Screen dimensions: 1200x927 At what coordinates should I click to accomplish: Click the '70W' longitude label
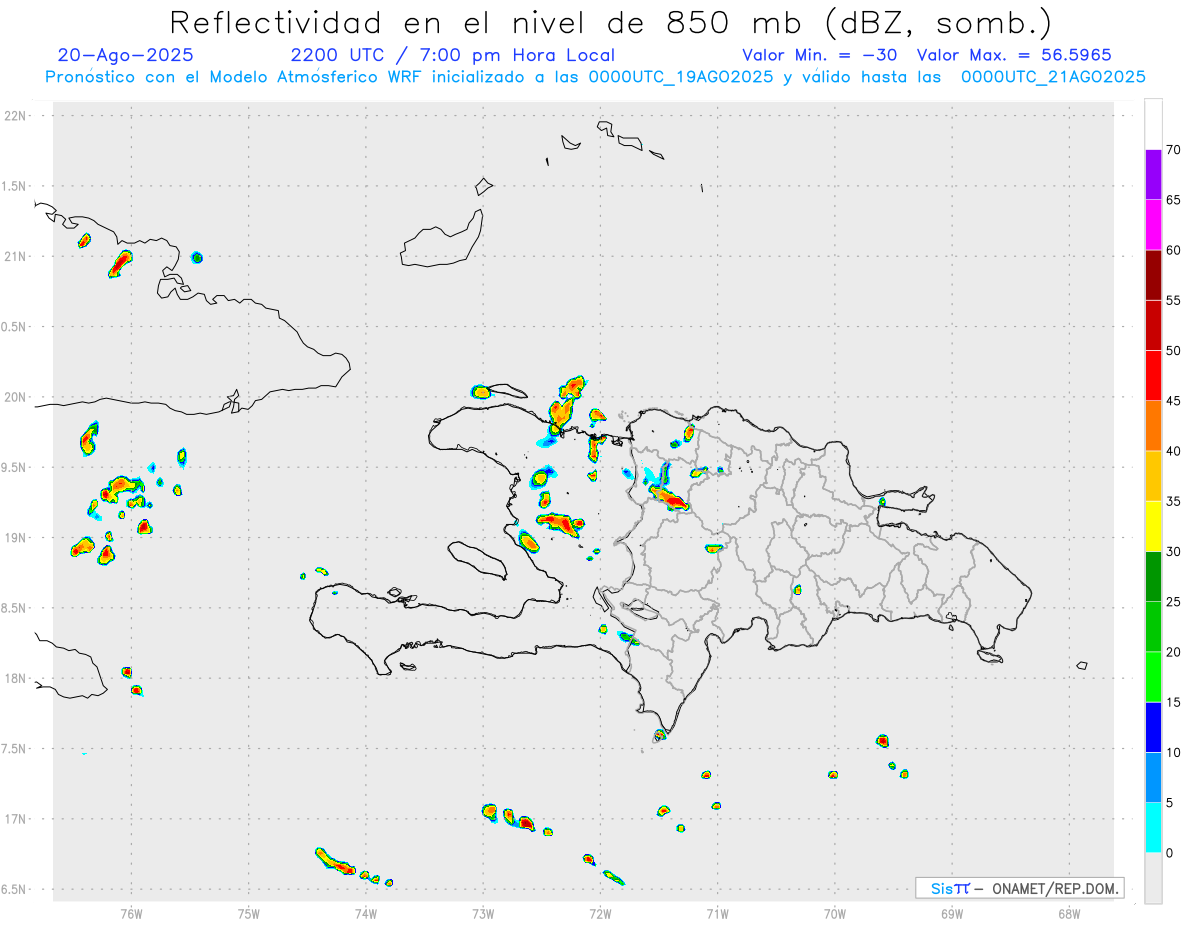point(835,913)
